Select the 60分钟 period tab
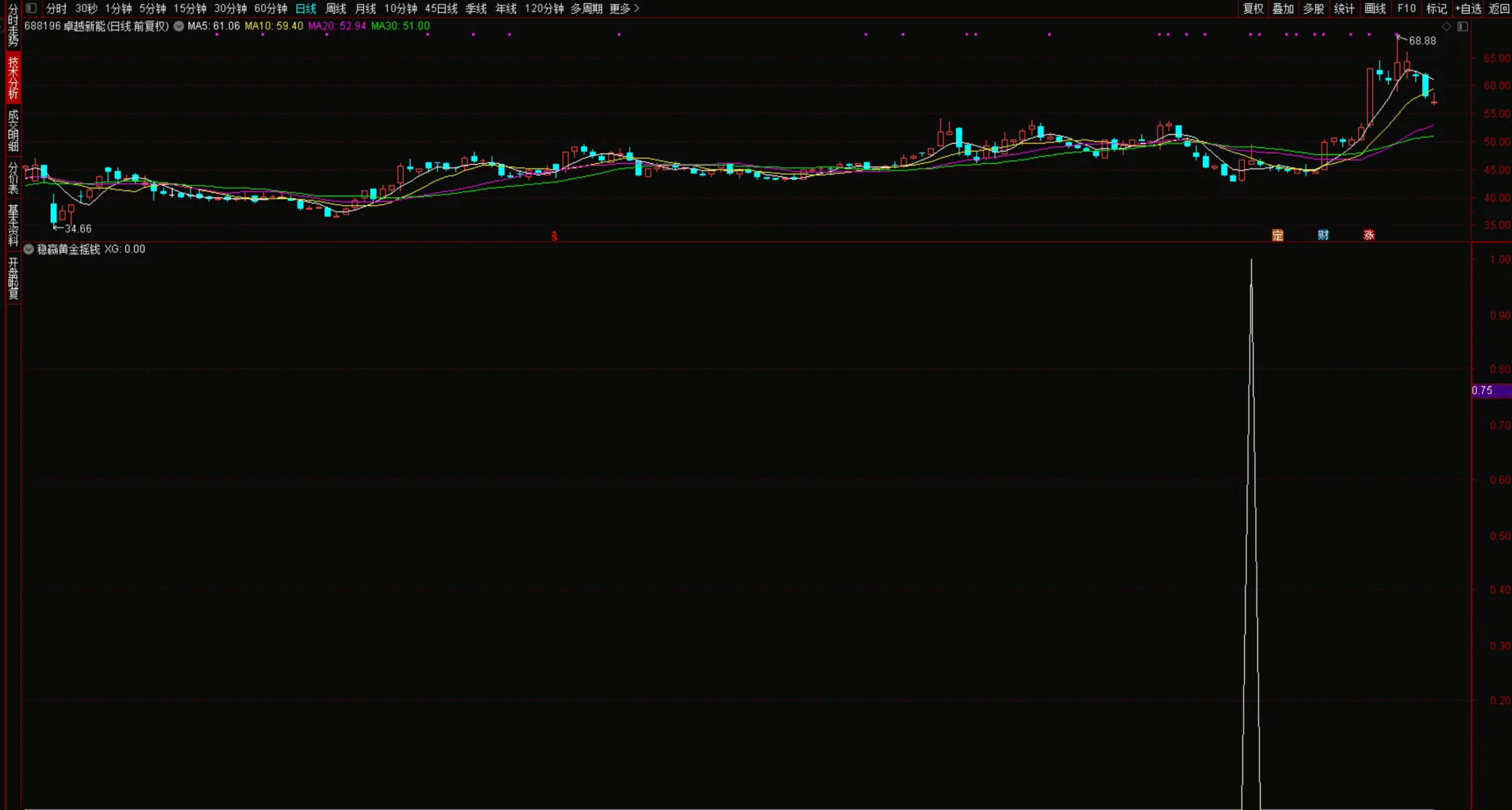1512x810 pixels. tap(271, 8)
